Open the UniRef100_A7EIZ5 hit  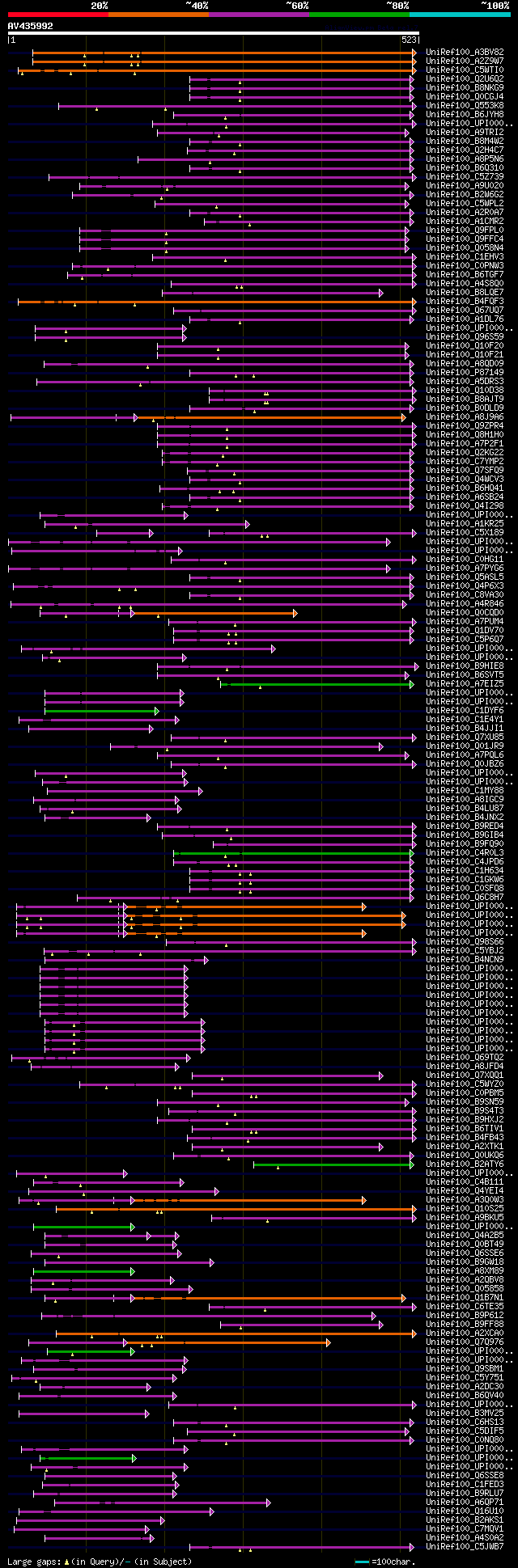(465, 683)
